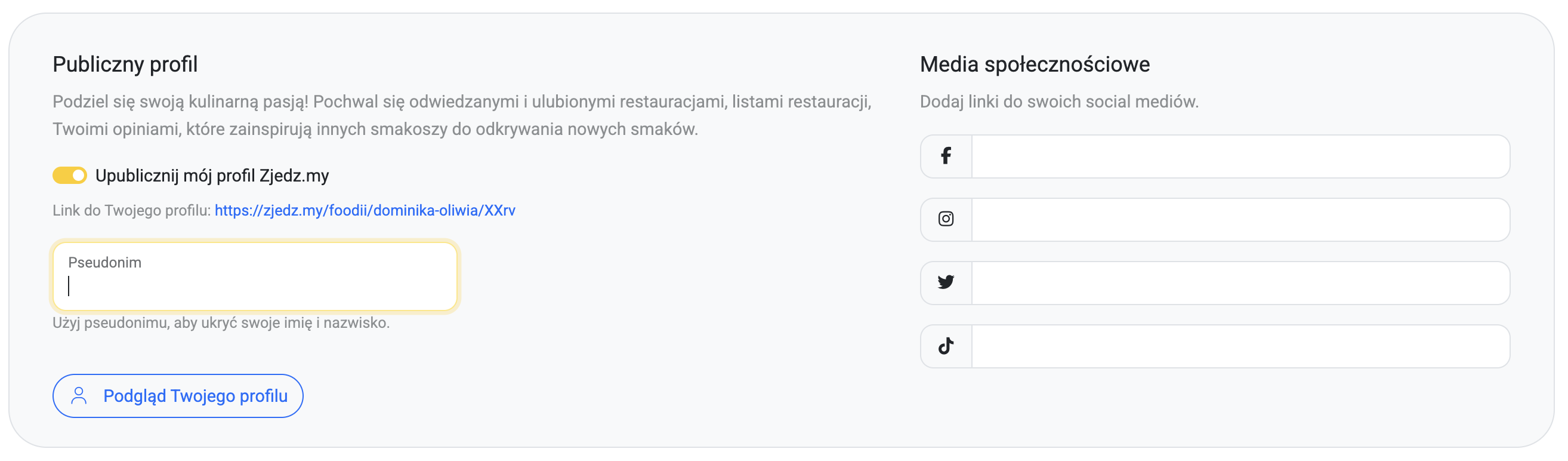The height and width of the screenshot is (461, 1568).
Task: Click the Instagram icon
Action: [945, 219]
